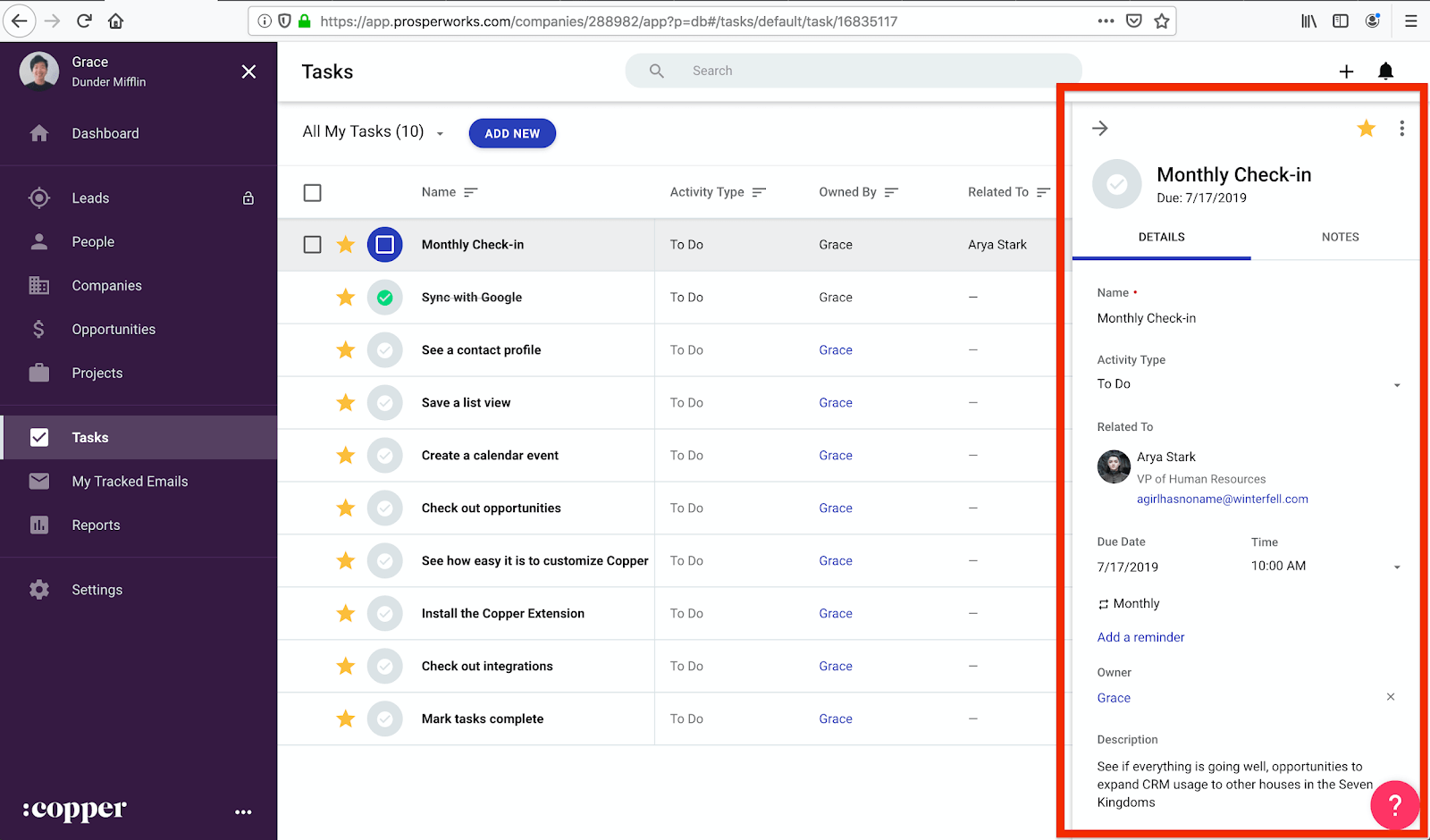1430x840 pixels.
Task: Click Add a reminder link
Action: click(1140, 637)
